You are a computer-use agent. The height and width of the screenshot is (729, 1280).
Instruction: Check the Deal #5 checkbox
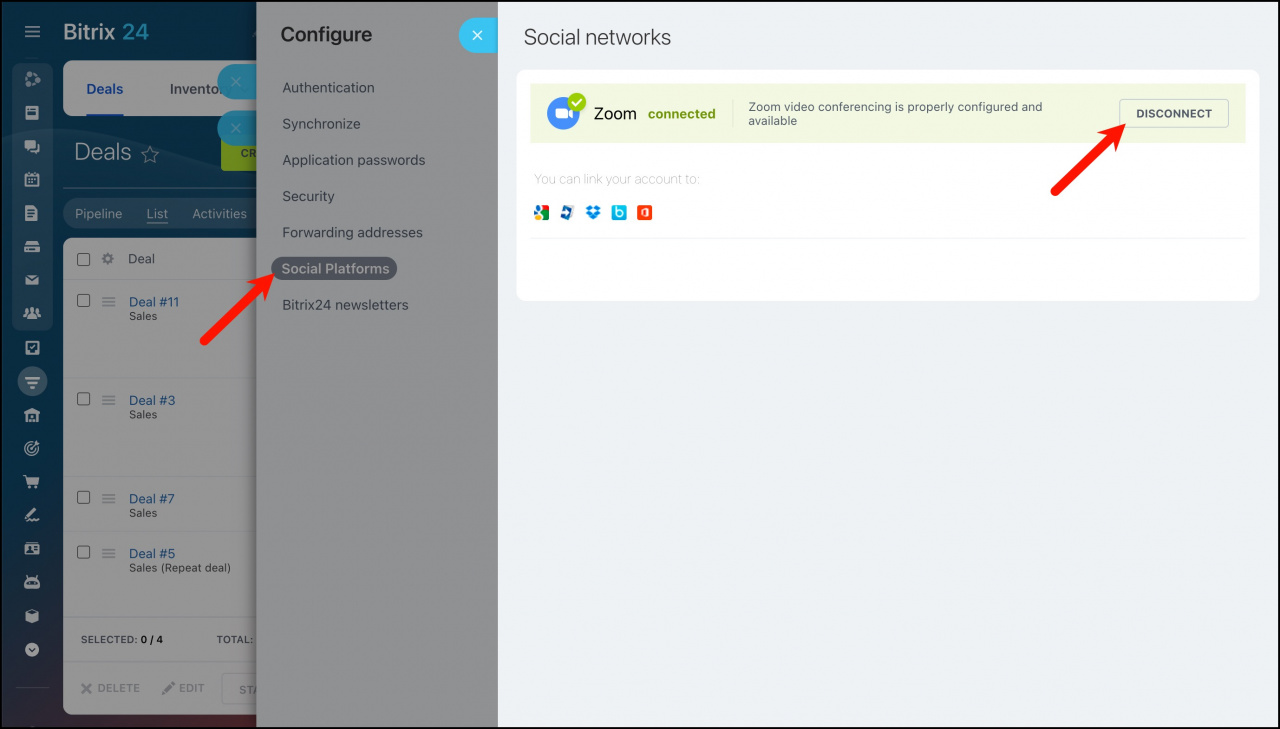coord(84,552)
